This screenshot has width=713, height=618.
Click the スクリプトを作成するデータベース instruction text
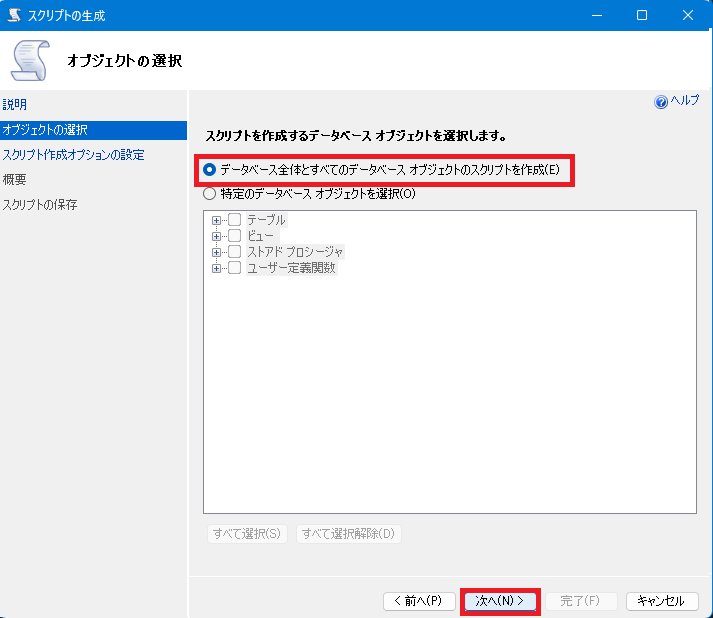[356, 136]
